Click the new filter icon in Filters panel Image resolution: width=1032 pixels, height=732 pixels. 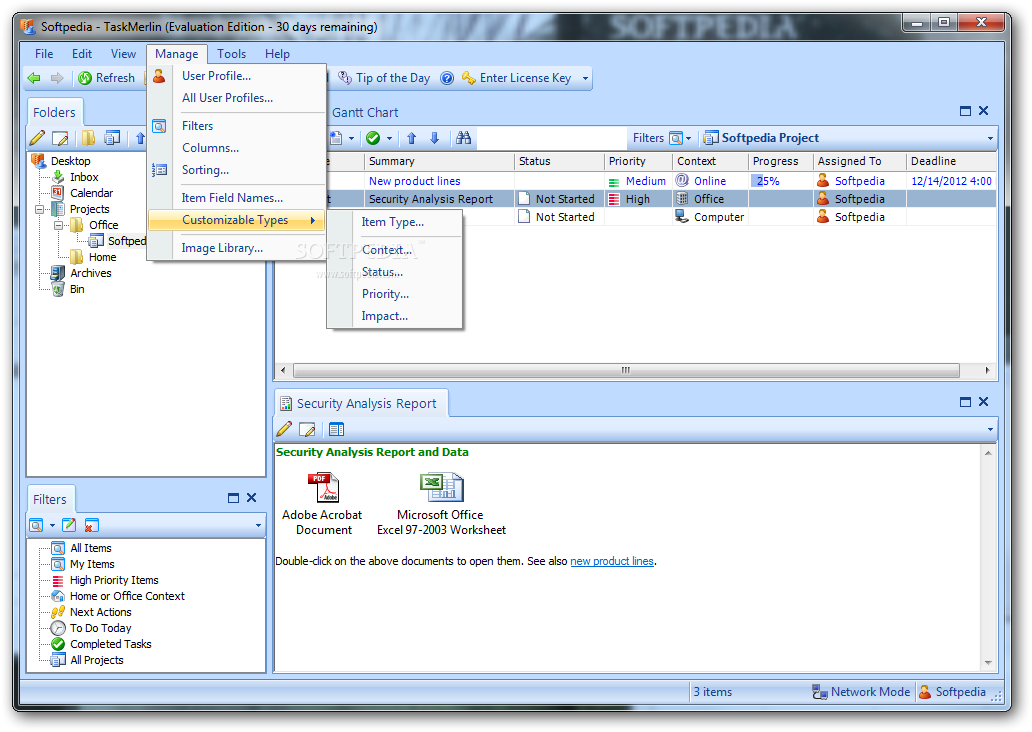[36, 525]
